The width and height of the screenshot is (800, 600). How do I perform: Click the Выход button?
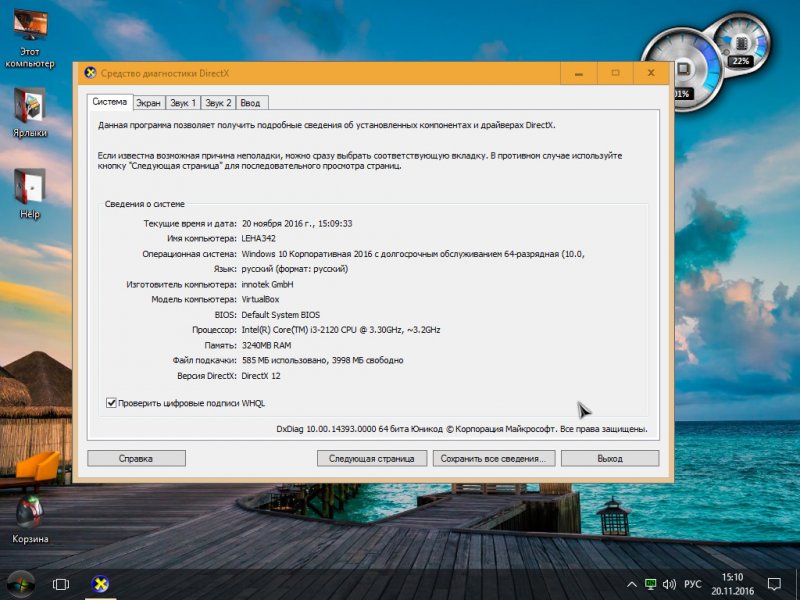(610, 458)
